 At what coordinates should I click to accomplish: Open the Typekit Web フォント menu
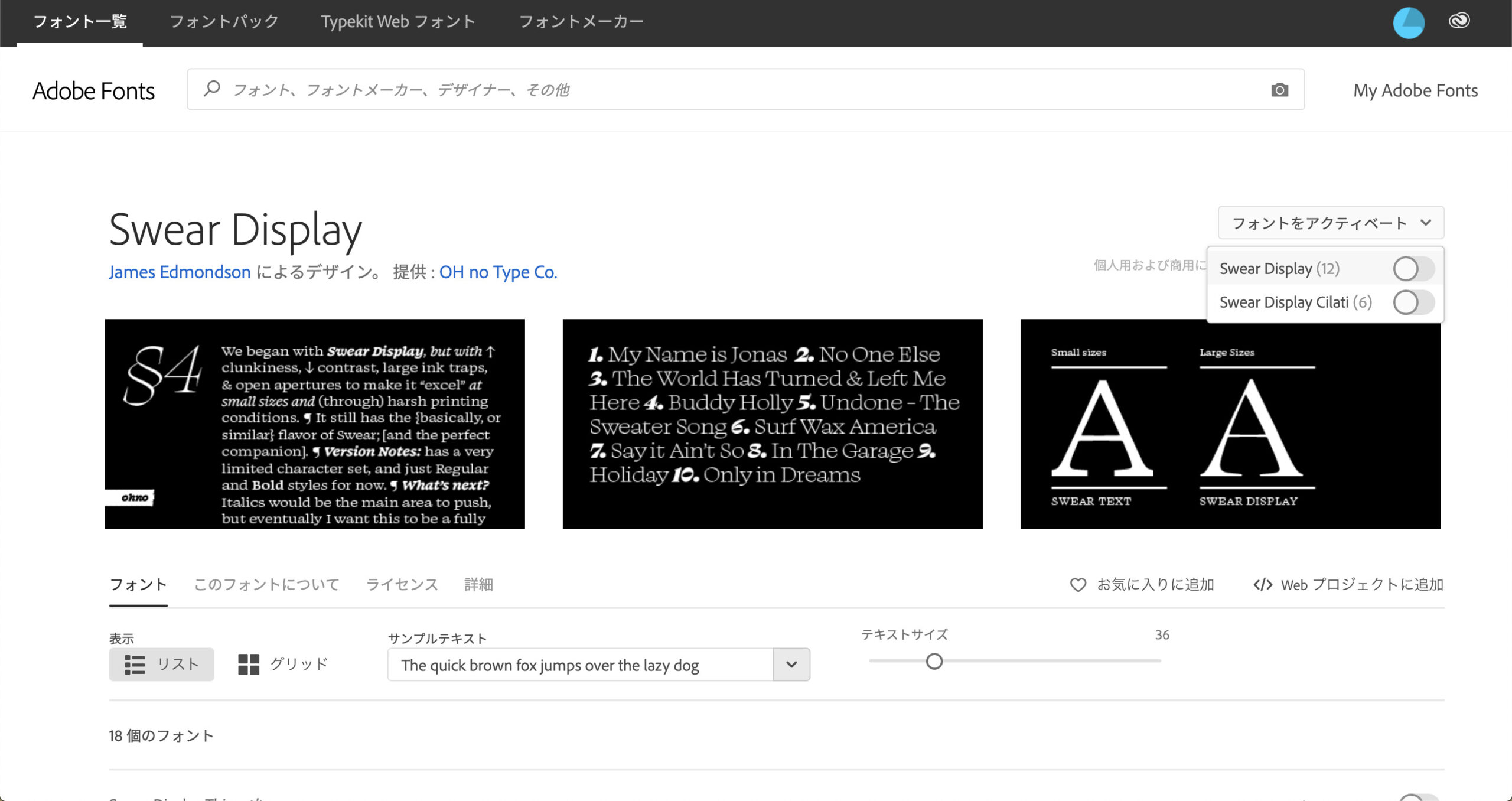(x=398, y=22)
